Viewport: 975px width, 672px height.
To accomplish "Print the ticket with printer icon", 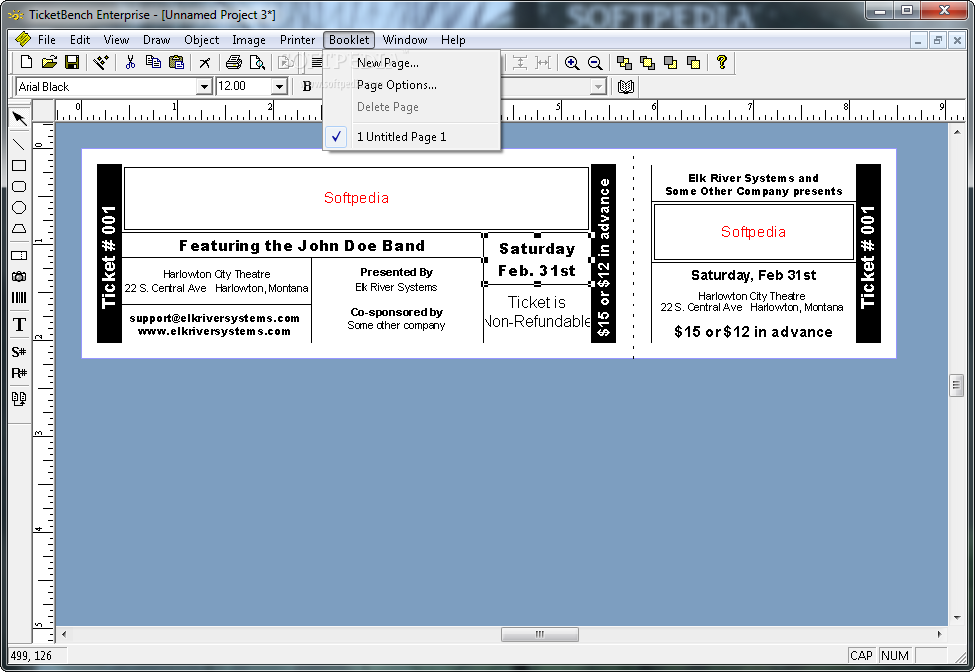I will [234, 62].
